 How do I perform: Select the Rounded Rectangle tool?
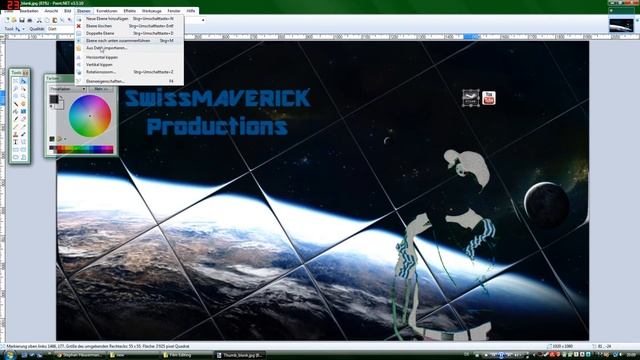tap(23, 150)
